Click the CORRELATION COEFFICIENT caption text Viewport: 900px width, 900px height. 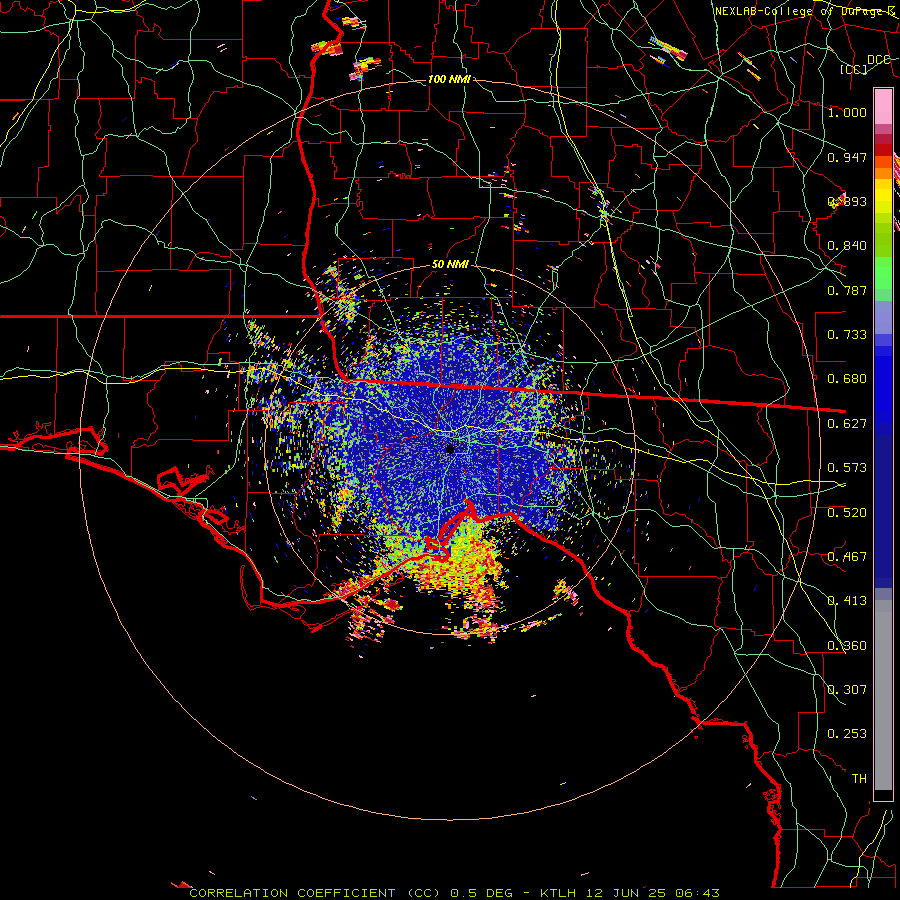pyautogui.click(x=292, y=893)
